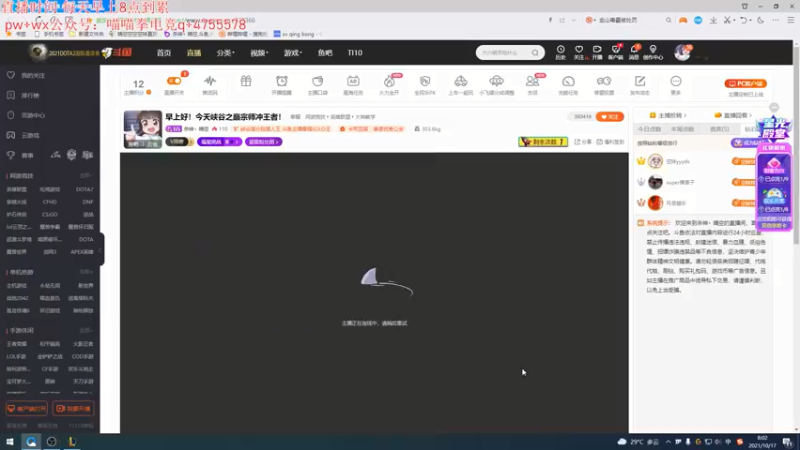Click the waveform icon in anchor toolbar
Viewport: 800px width, 450px height.
(210, 81)
